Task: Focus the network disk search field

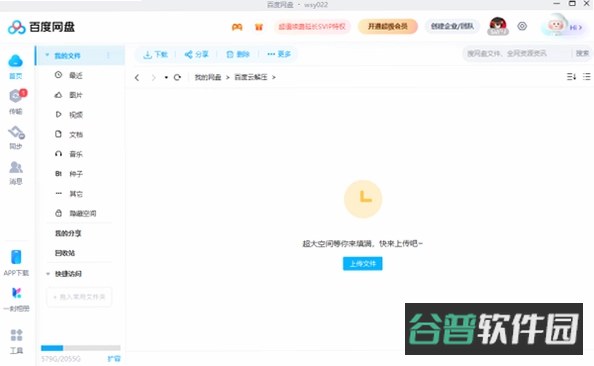Action: click(517, 53)
